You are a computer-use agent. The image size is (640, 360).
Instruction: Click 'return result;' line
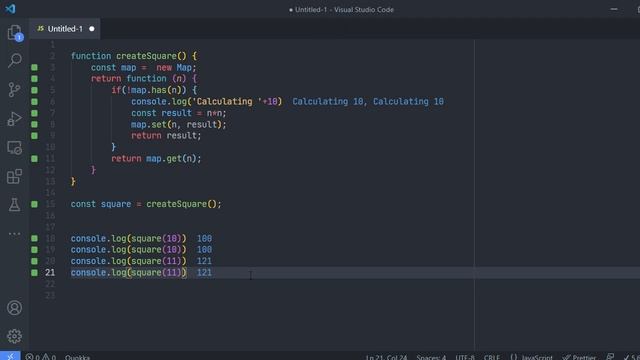[166, 136]
